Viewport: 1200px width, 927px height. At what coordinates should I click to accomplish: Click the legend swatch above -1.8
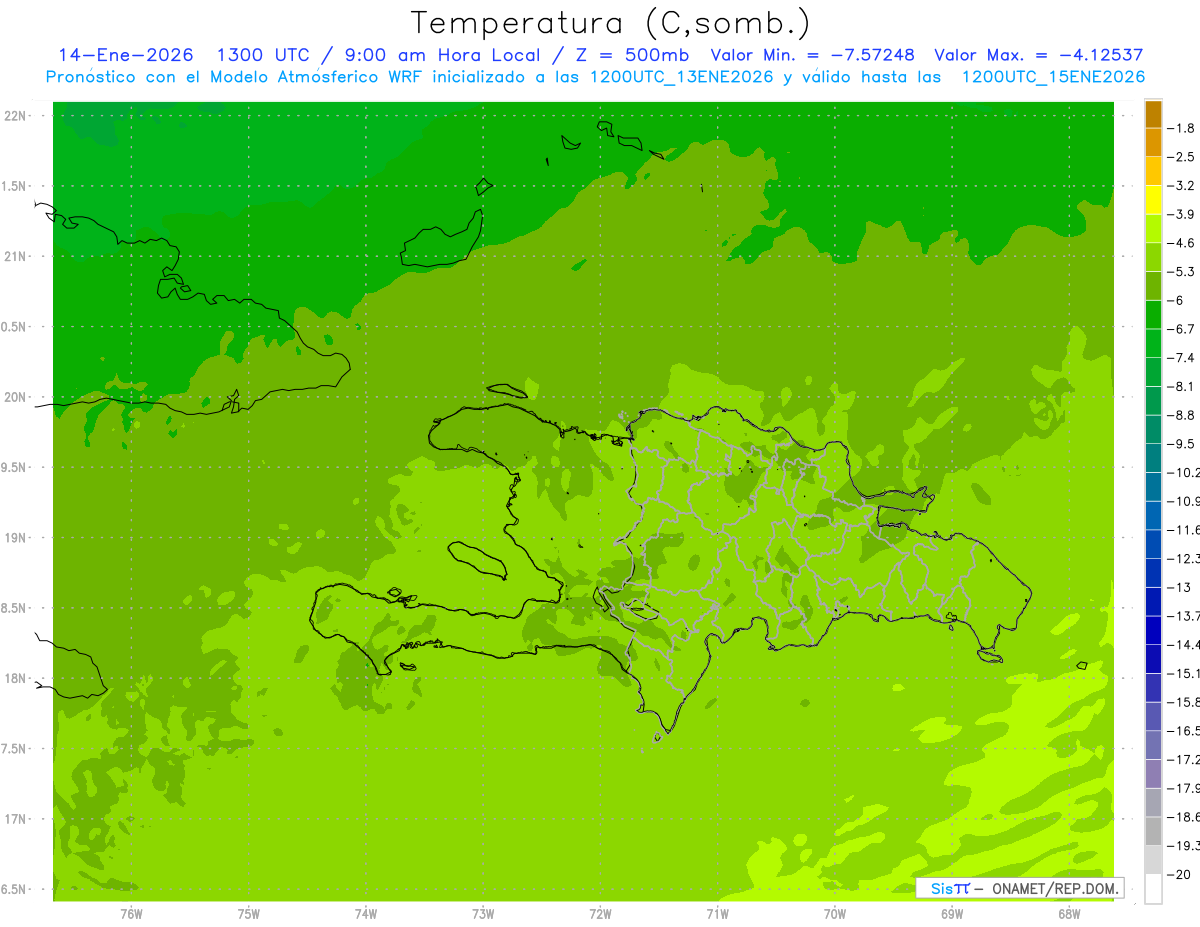(x=1153, y=113)
